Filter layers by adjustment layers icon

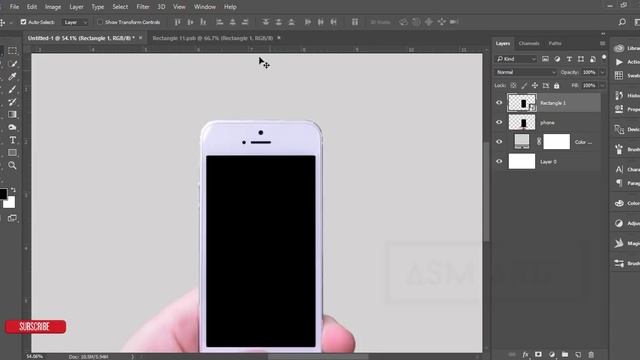[x=557, y=59]
